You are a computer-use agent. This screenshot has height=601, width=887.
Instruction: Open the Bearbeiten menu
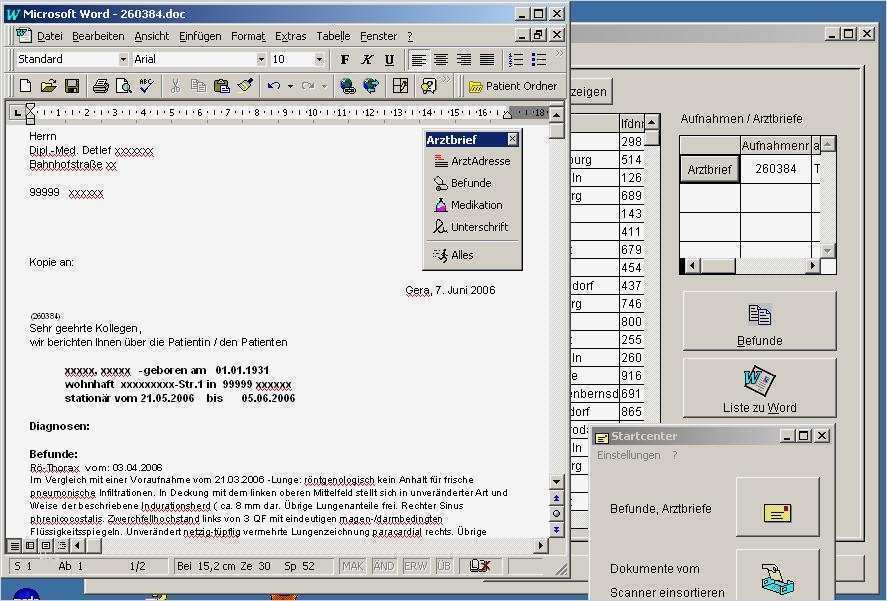pos(98,36)
